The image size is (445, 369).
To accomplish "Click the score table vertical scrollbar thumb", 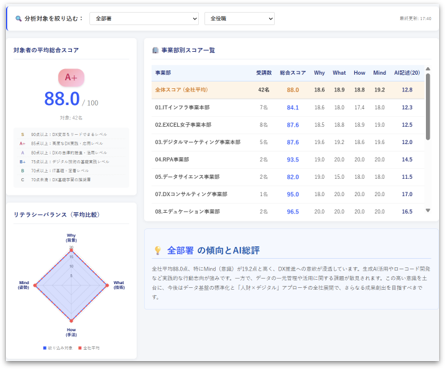I will (428, 106).
